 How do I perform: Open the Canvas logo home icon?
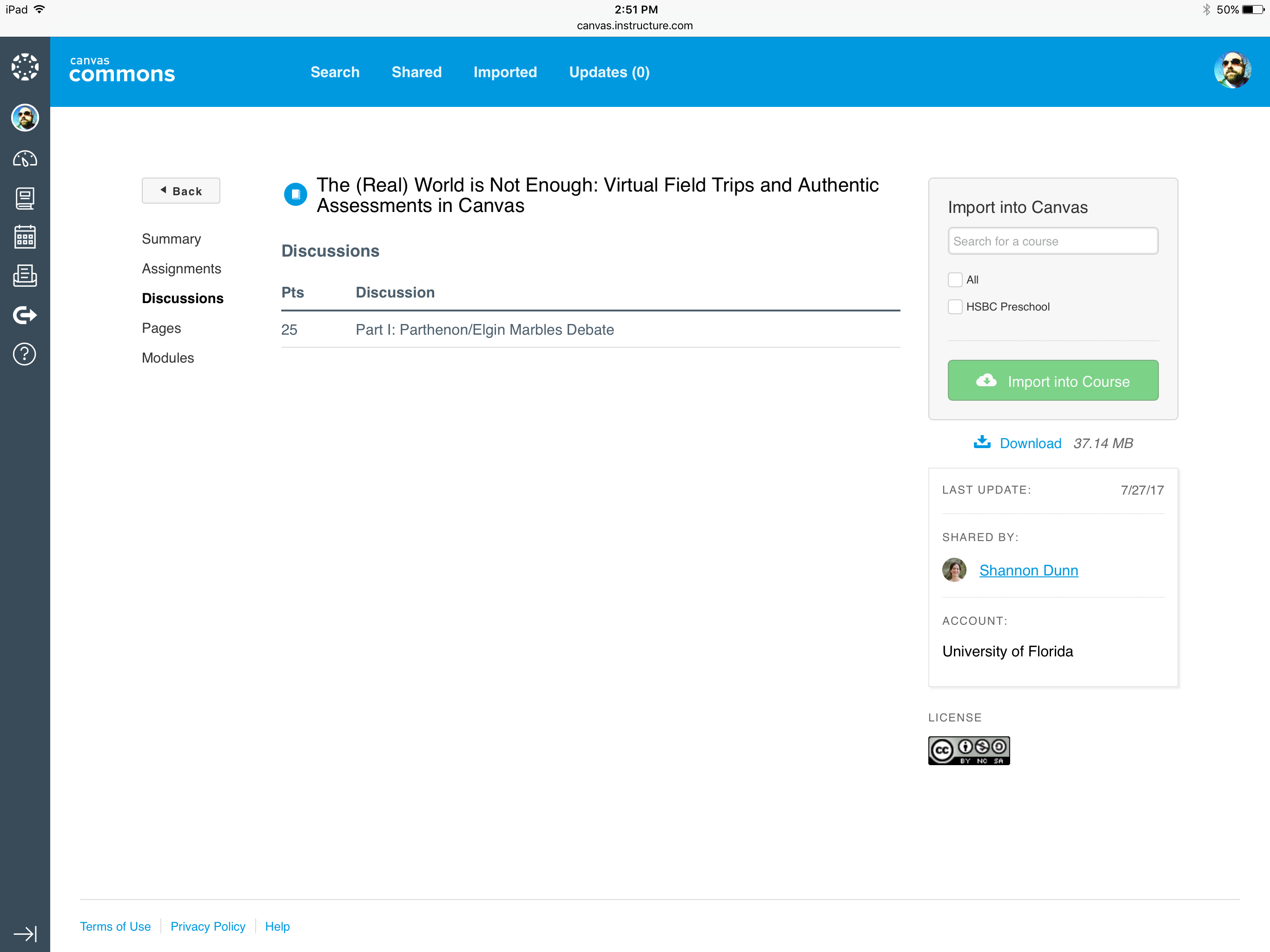tap(25, 68)
